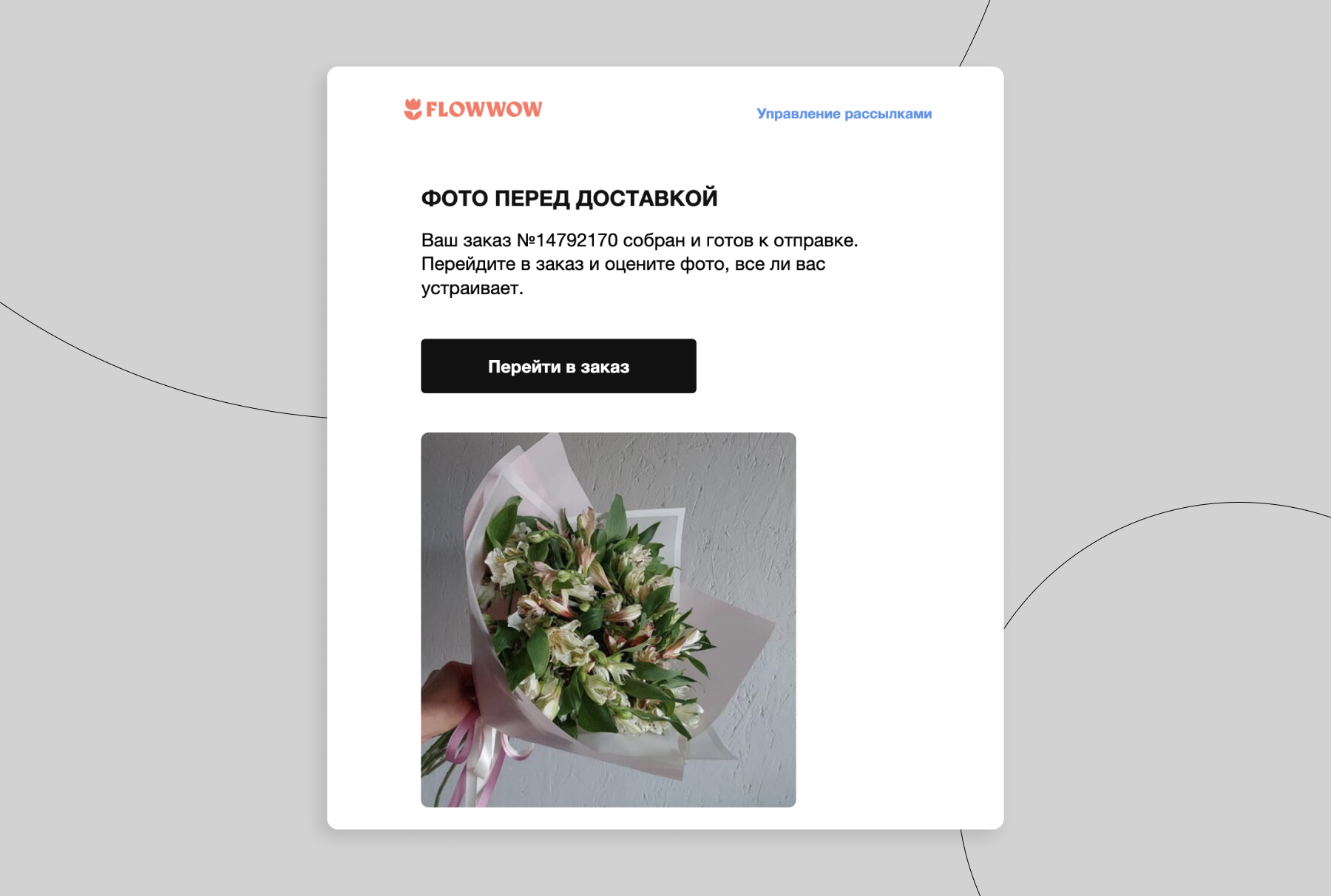
Task: Click the pink ribbon in the bouquet photo
Action: tap(477, 758)
